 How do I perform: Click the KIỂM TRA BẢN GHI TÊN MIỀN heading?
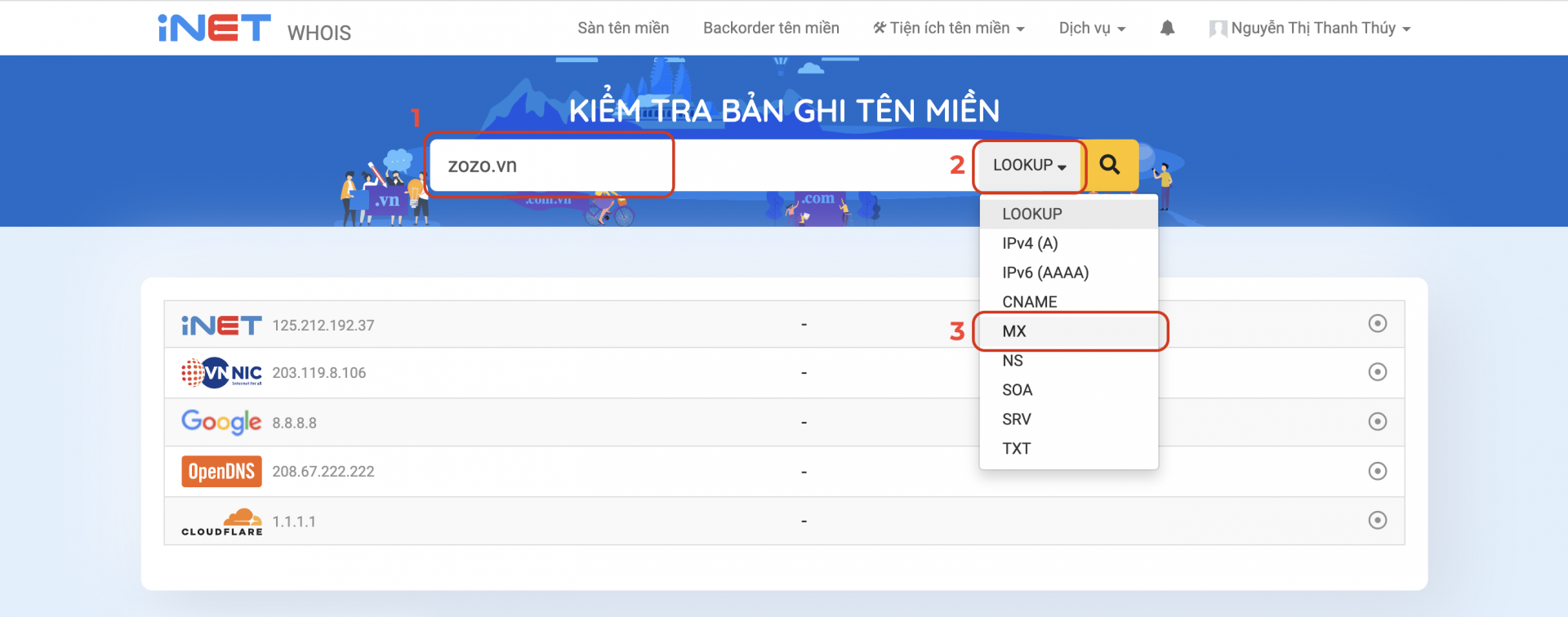pos(784,110)
